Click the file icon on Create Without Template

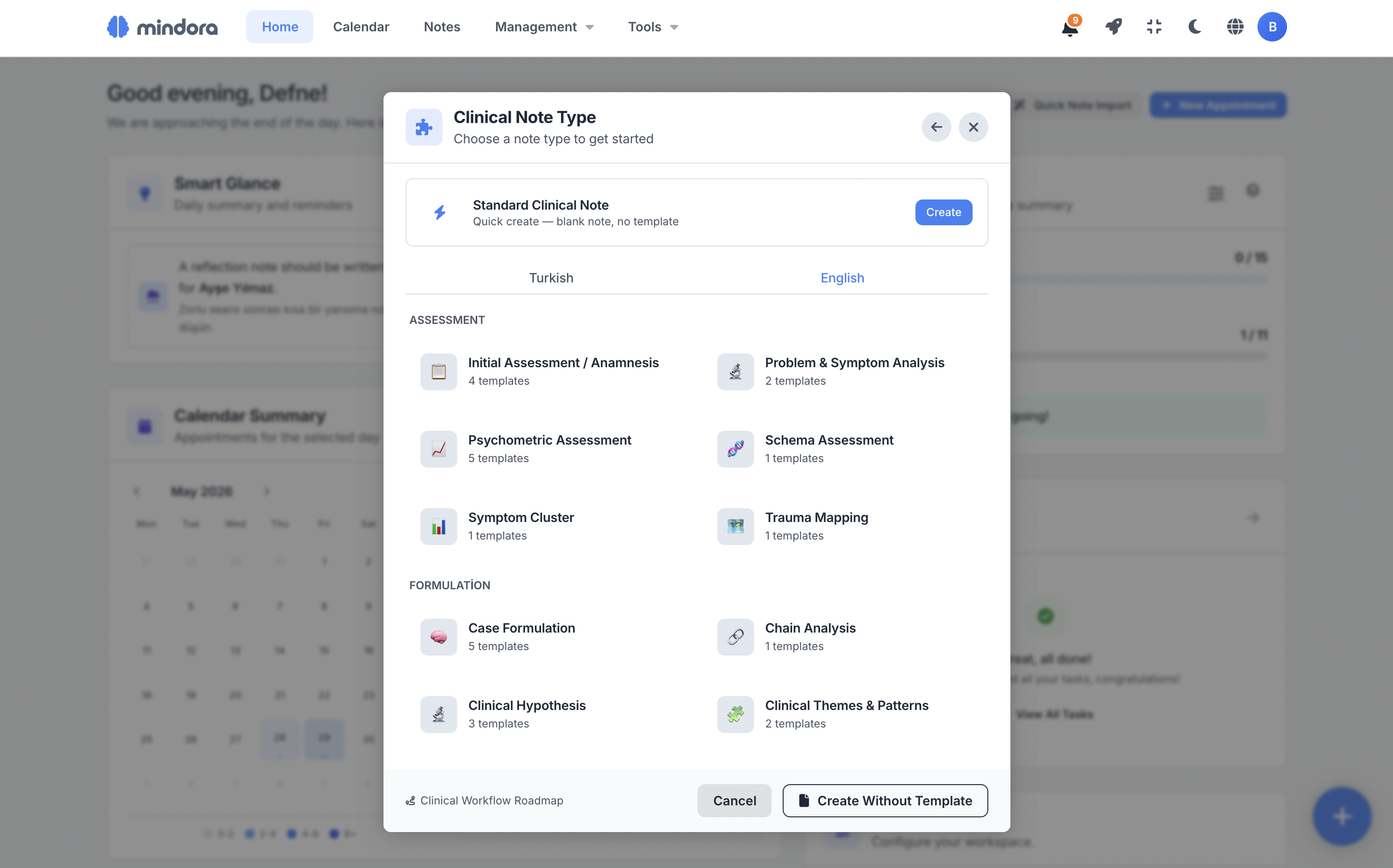pos(804,800)
